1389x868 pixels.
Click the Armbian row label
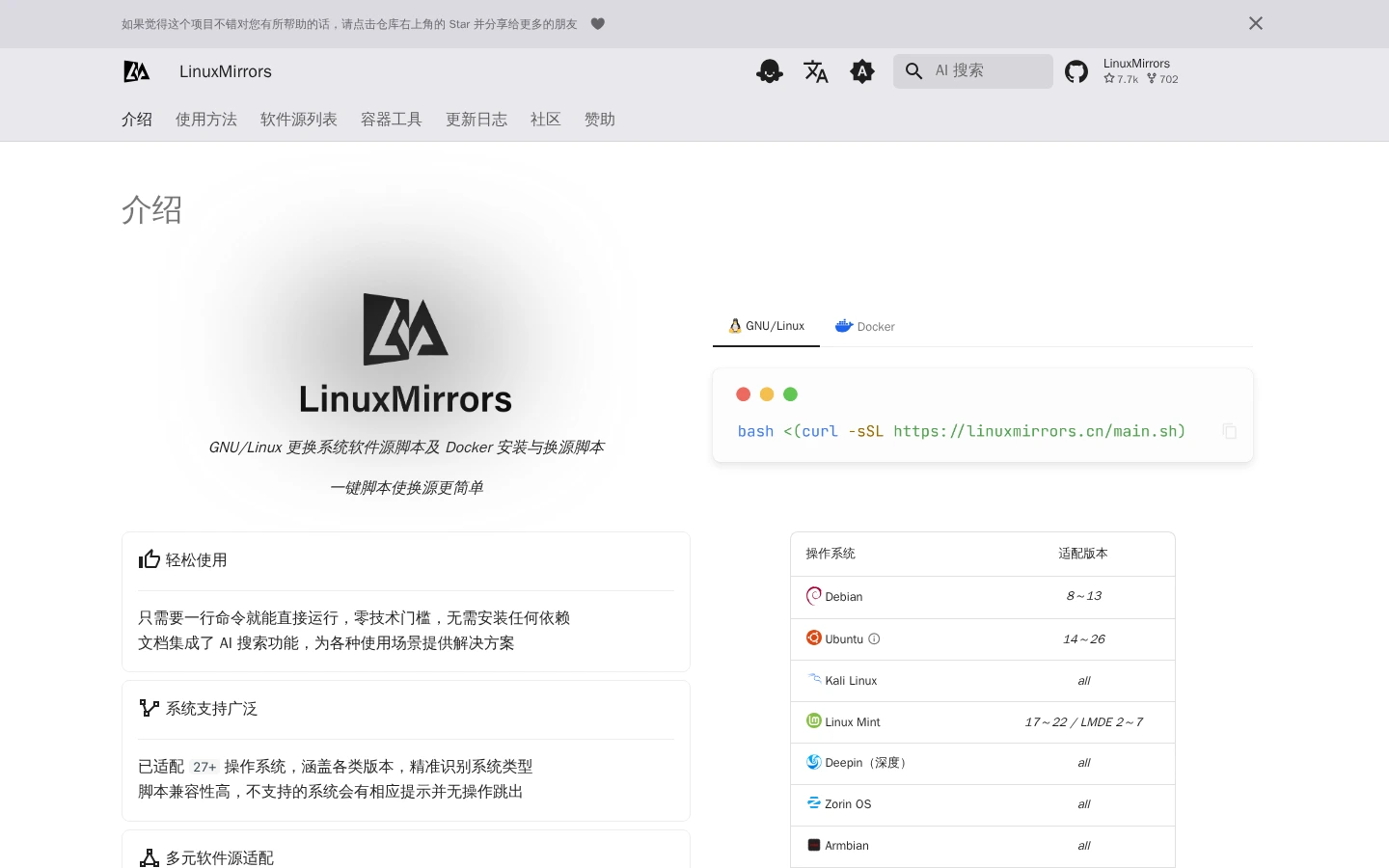847,845
